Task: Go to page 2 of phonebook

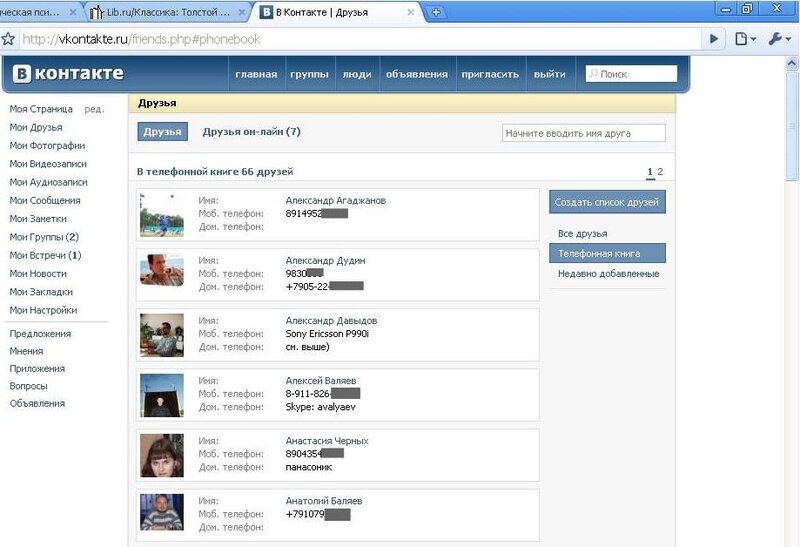Action: [x=660, y=172]
